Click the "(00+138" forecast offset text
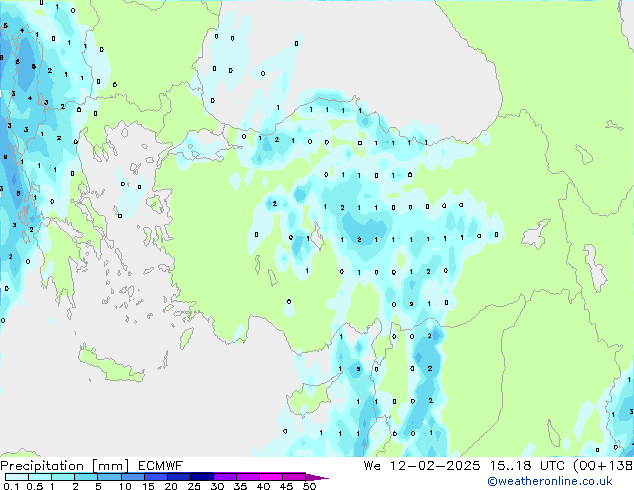 (603, 466)
